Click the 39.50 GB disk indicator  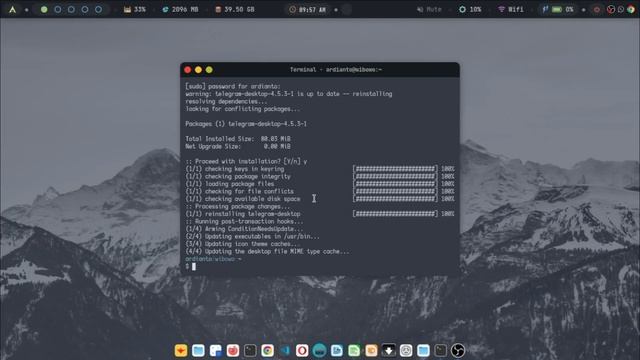tap(235, 9)
